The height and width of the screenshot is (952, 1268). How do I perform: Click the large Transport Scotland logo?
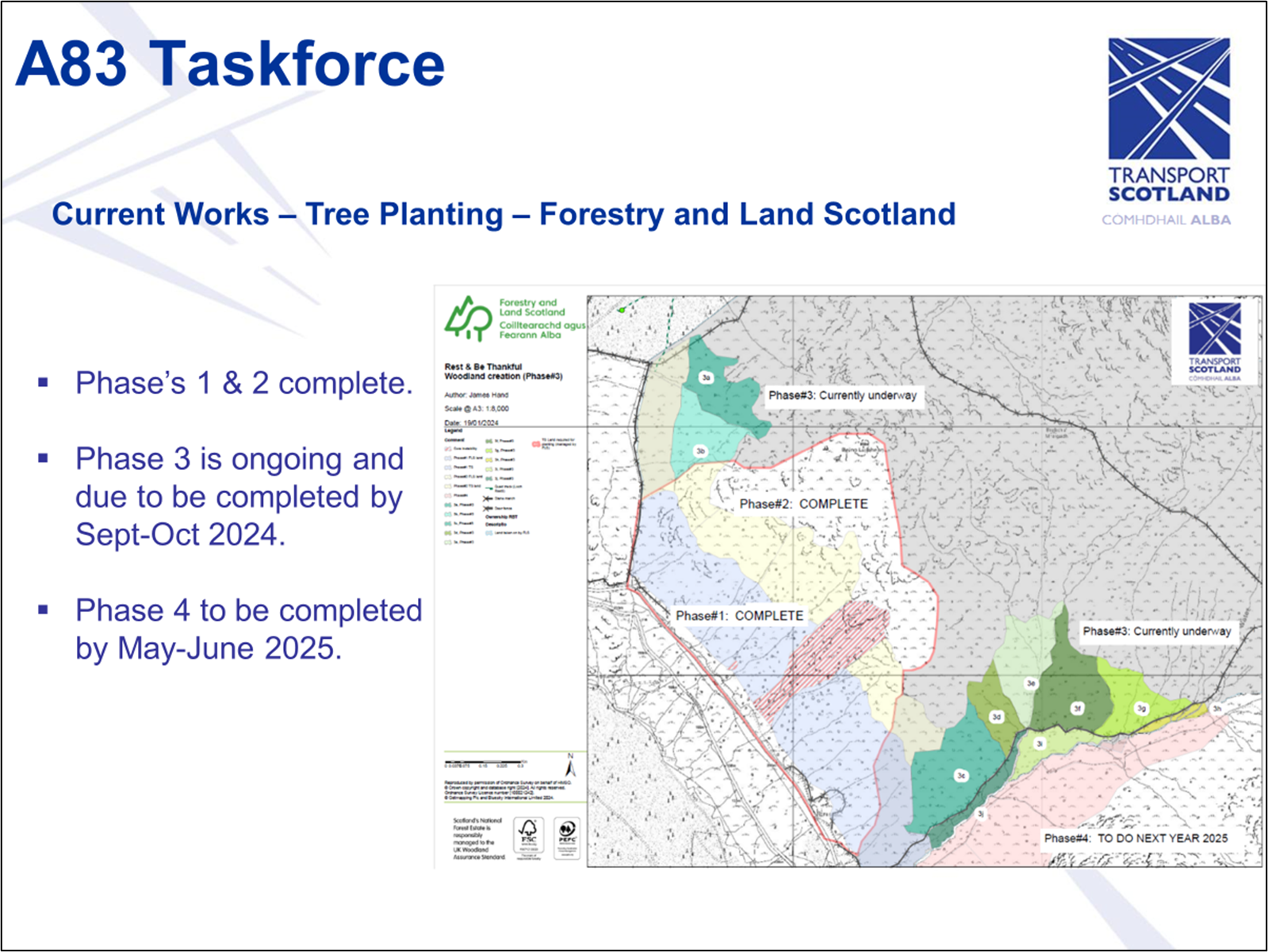tap(1168, 119)
